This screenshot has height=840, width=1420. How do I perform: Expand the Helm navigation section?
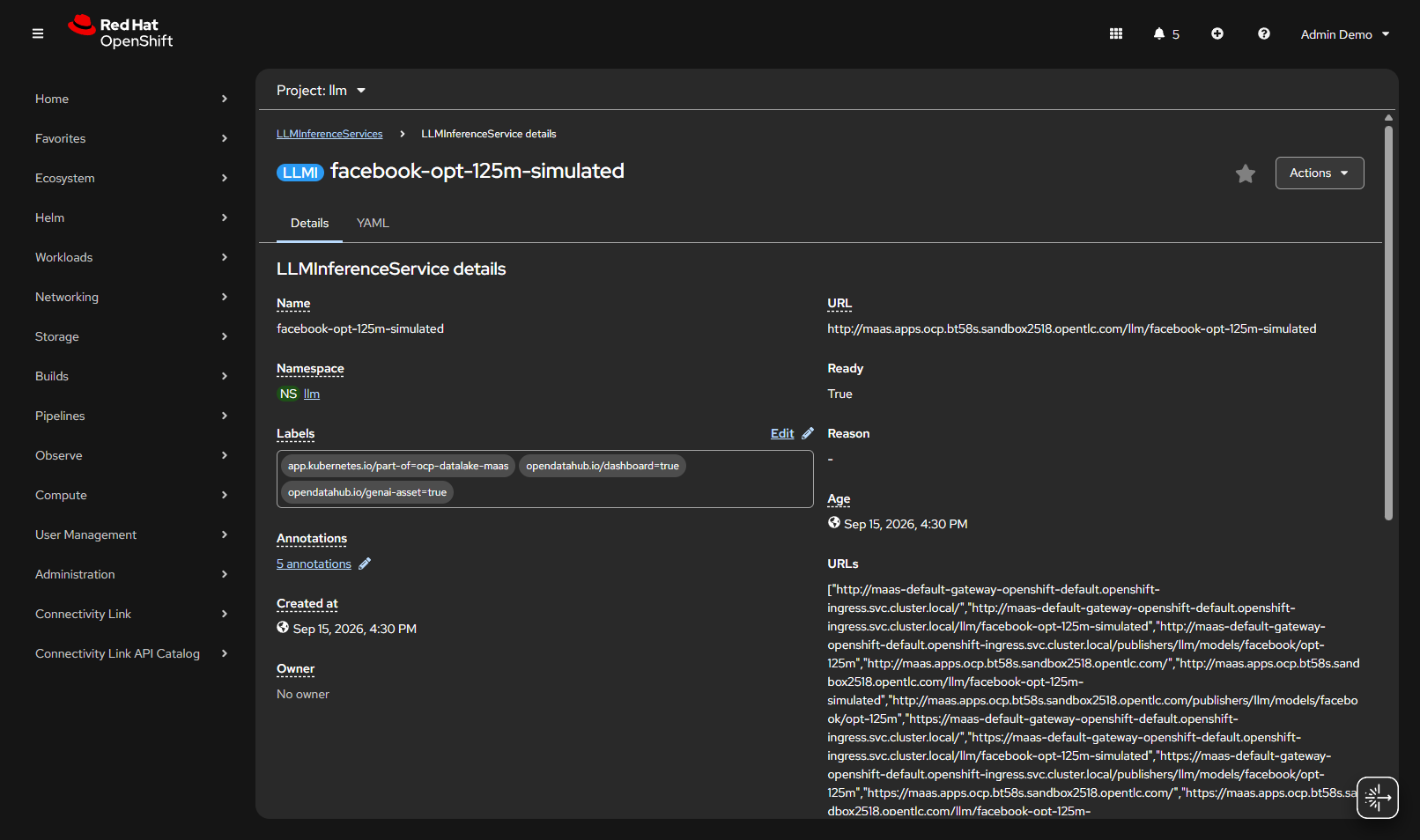click(131, 217)
